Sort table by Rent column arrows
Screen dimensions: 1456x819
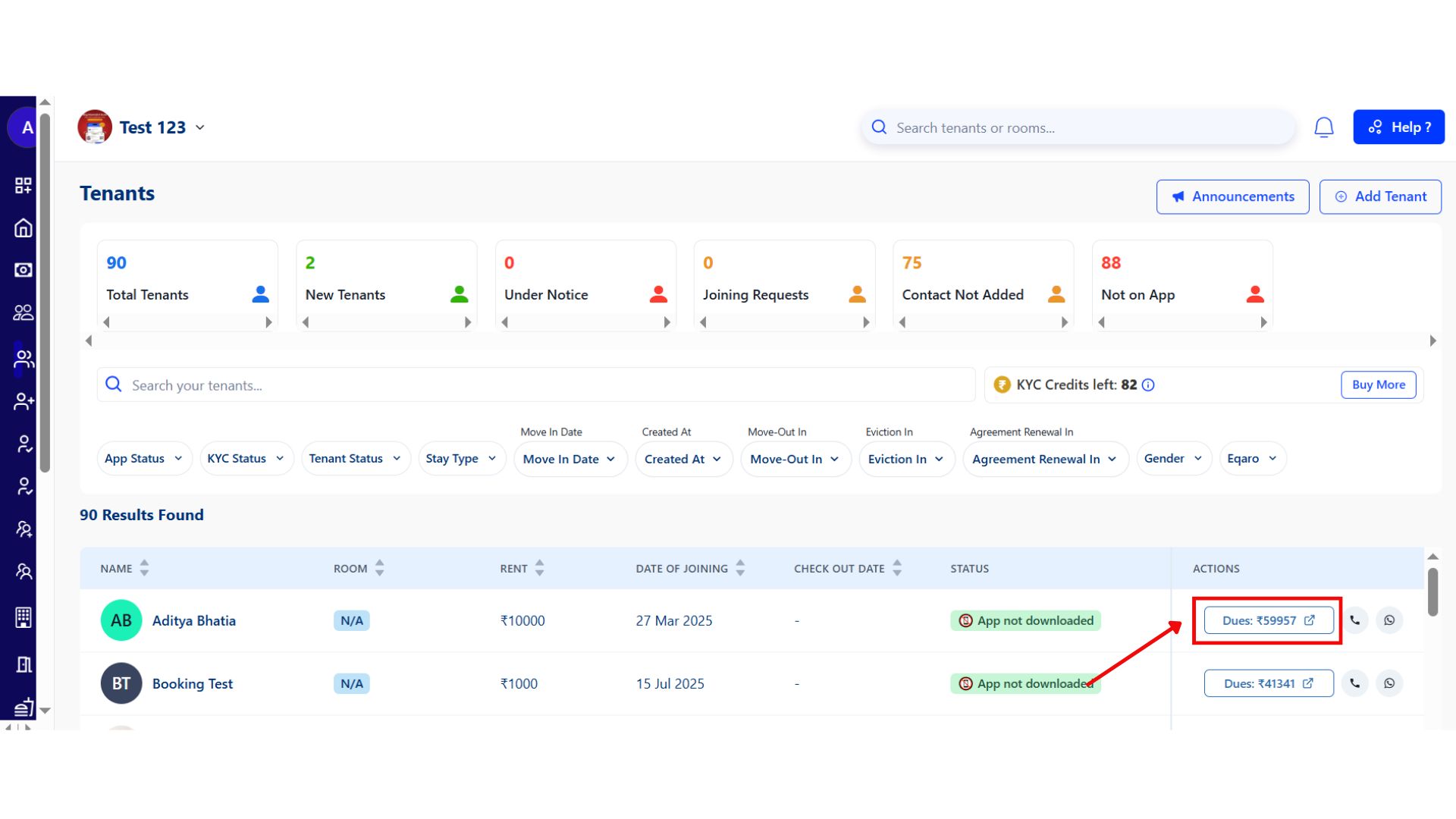[x=539, y=568]
